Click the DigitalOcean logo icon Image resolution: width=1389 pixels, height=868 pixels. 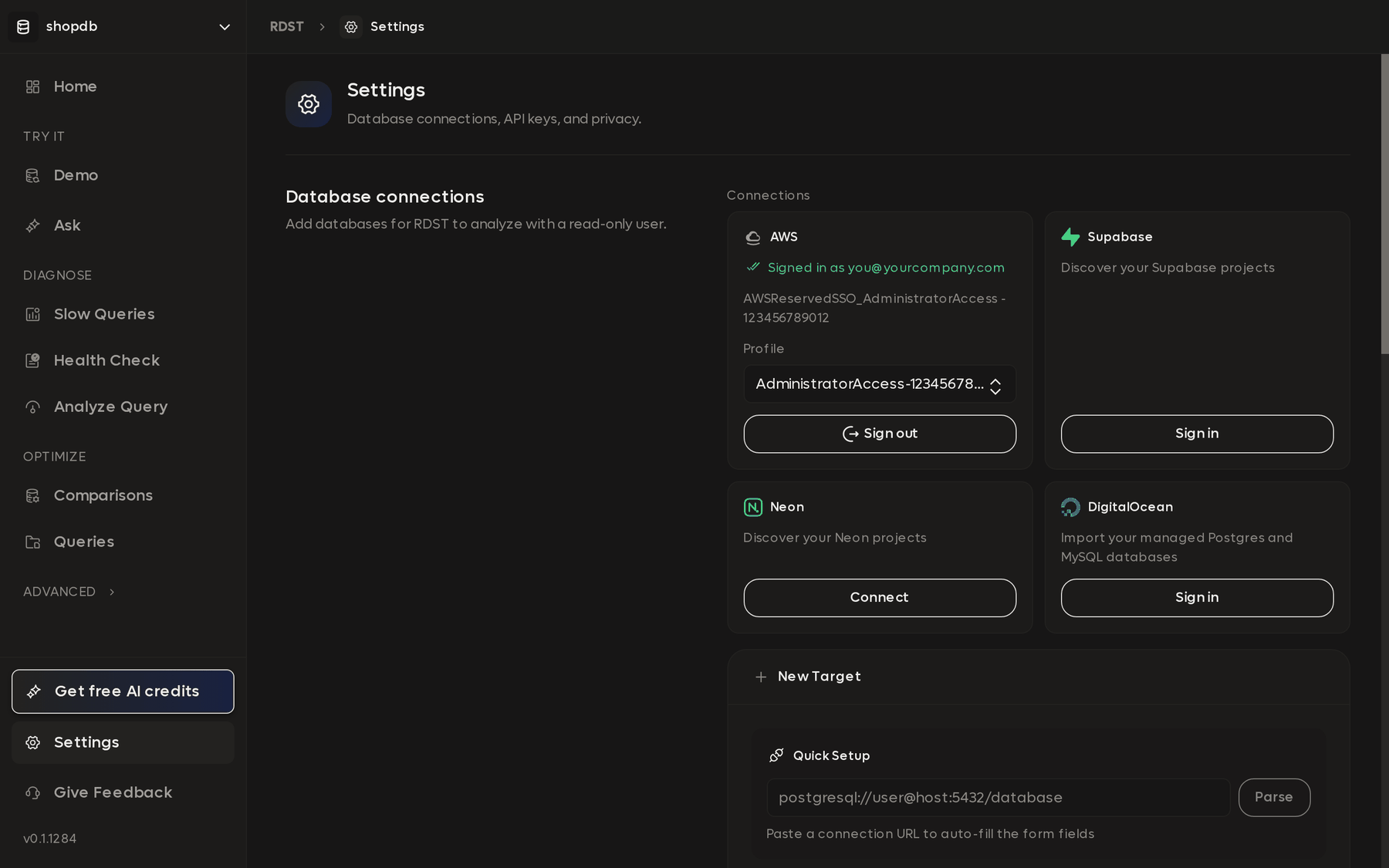[1070, 507]
